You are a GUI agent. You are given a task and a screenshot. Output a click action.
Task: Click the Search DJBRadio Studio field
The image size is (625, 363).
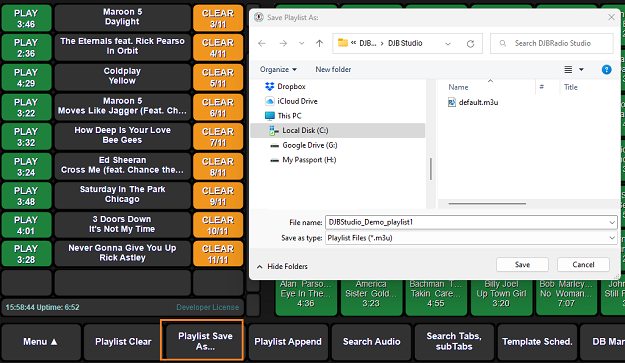[x=552, y=43]
